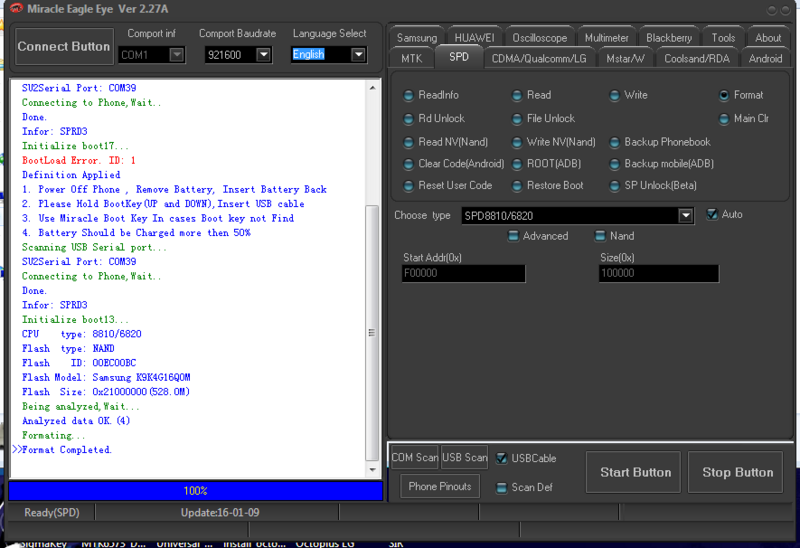Click the 'Analyzed data OK. (4)' log line
The height and width of the screenshot is (548, 800).
(76, 420)
